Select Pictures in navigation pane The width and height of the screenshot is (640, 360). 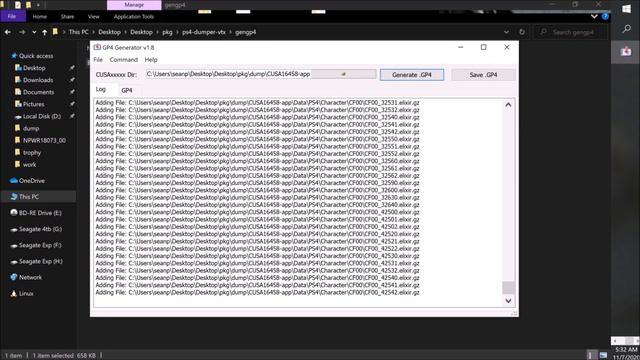(33, 104)
